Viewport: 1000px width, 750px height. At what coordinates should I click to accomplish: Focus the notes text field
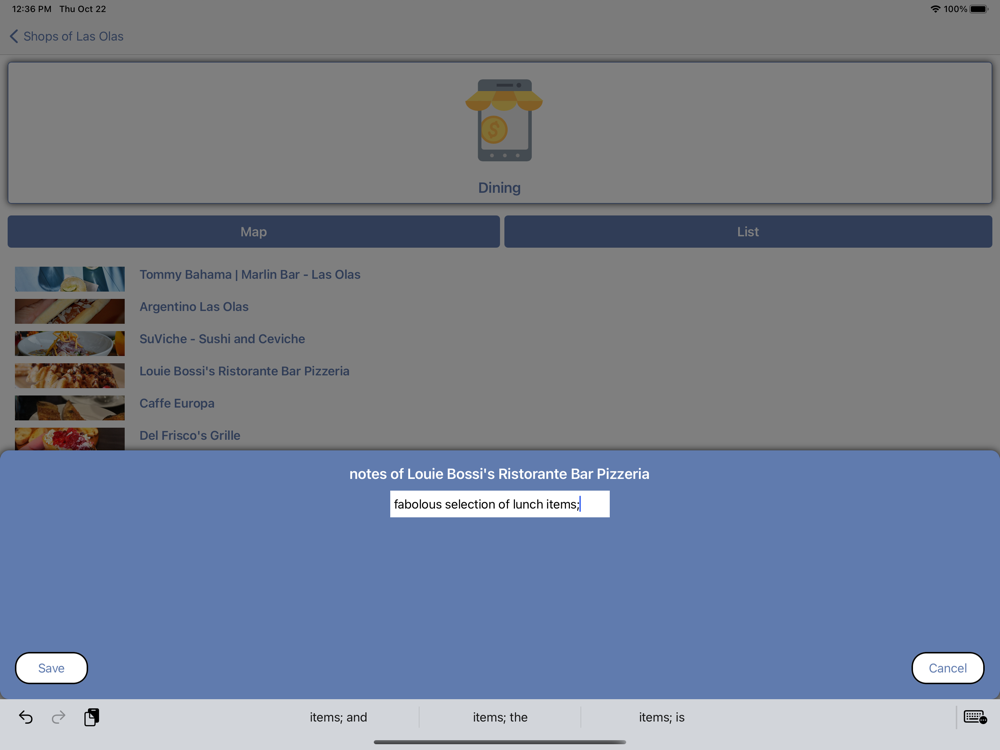(x=499, y=504)
